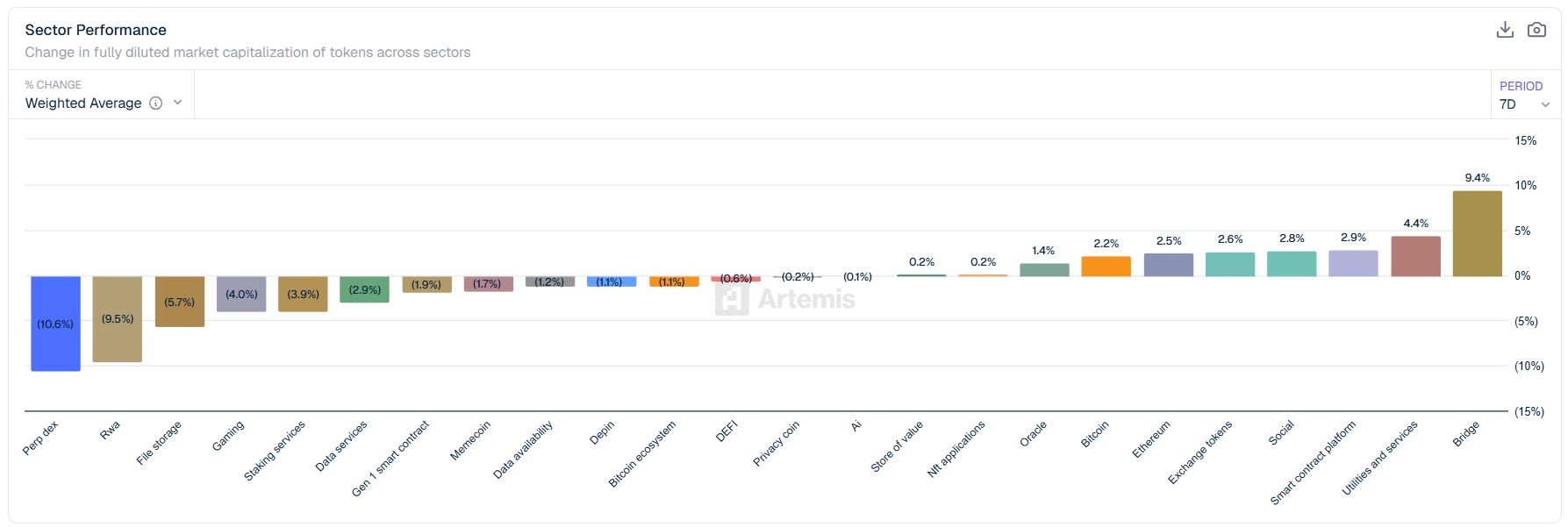Select the Utilities and services bar
This screenshot has width=1568, height=527.
pos(1415,256)
